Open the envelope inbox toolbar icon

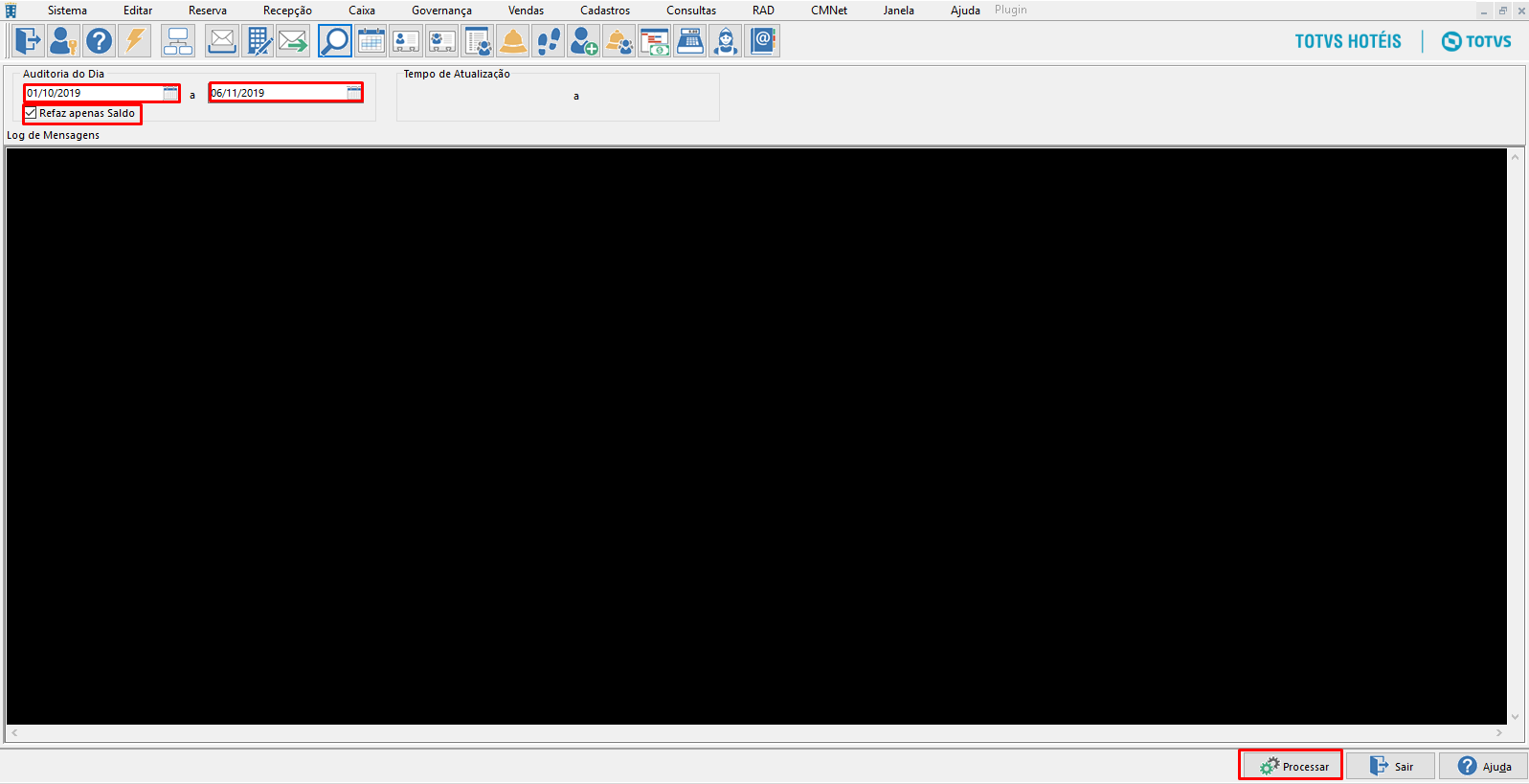(x=222, y=41)
